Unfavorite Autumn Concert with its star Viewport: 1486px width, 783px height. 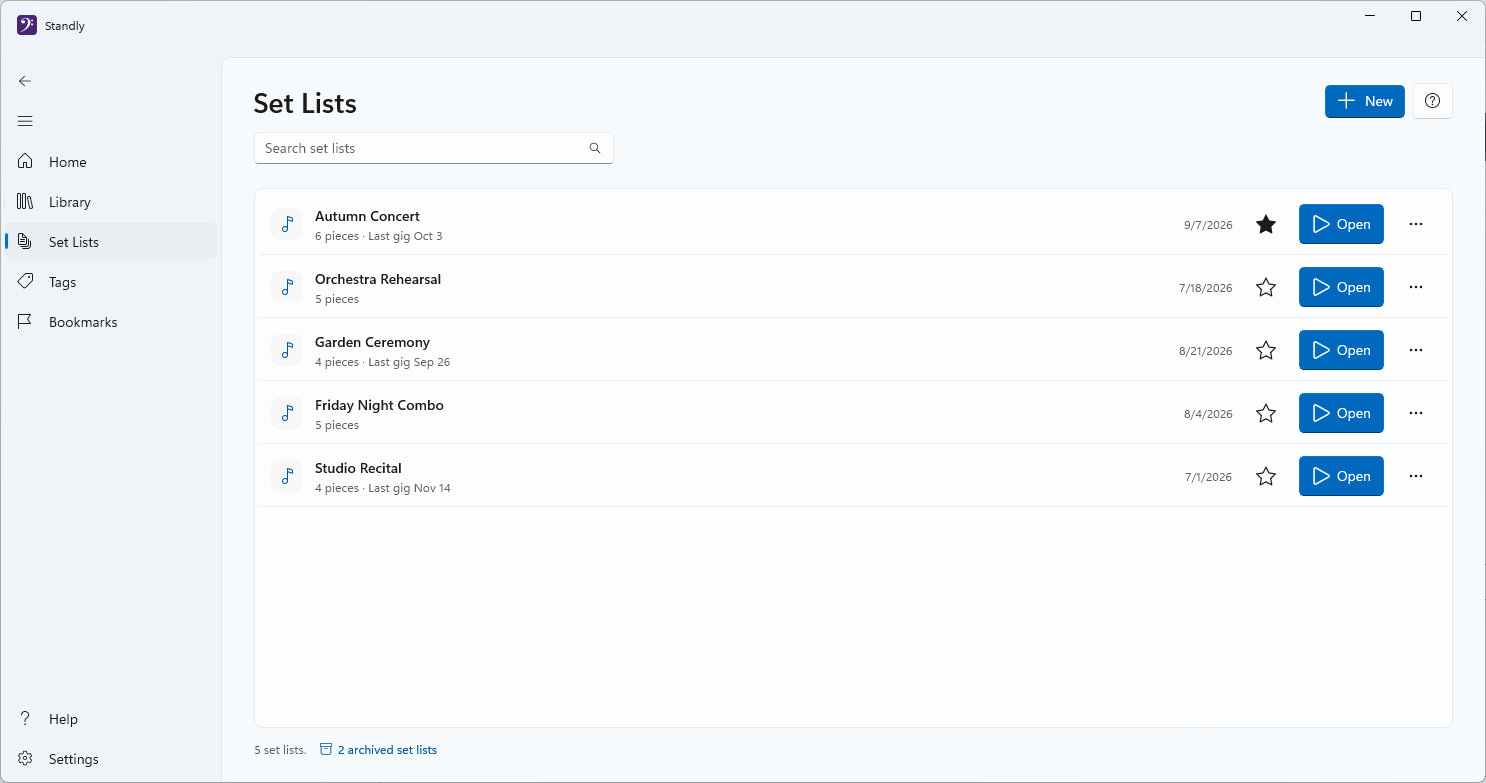(x=1266, y=225)
